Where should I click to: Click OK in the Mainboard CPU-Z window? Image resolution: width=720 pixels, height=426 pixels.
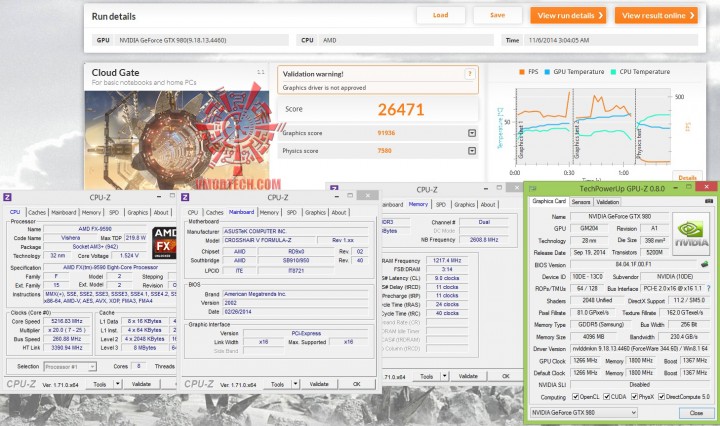point(357,384)
